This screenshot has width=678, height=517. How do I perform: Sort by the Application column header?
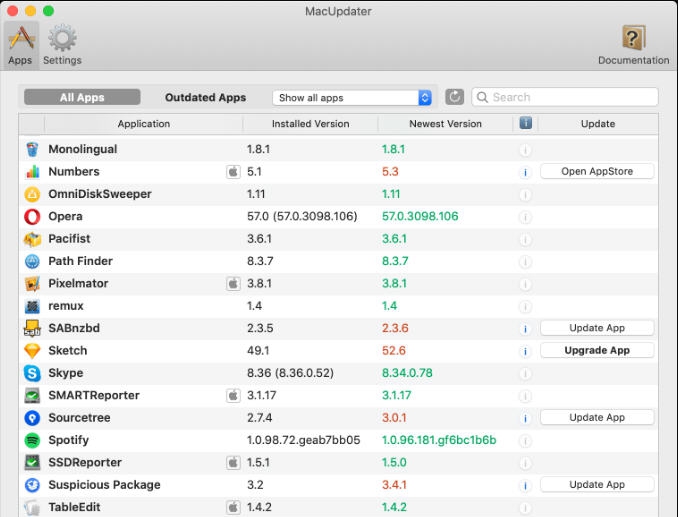pyautogui.click(x=144, y=124)
